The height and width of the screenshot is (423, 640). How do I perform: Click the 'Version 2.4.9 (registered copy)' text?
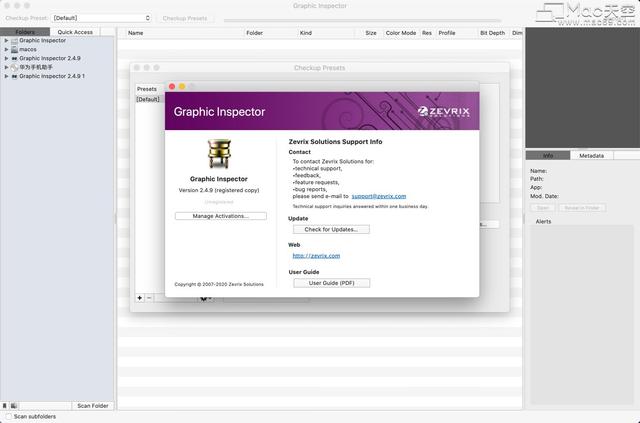219,190
